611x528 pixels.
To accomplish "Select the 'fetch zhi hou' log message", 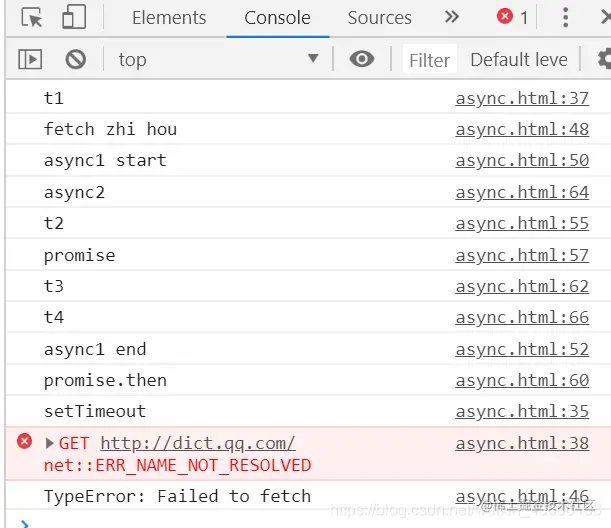I will point(110,129).
